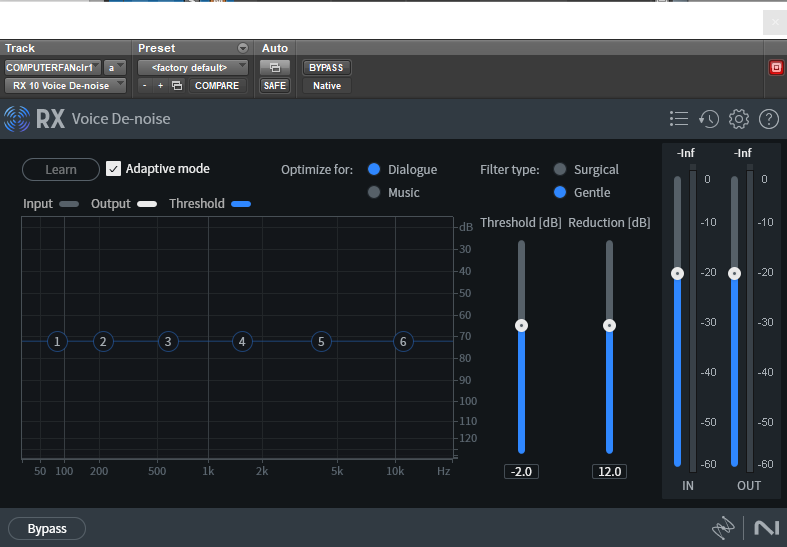The height and width of the screenshot is (547, 787).
Task: Open the help question mark icon
Action: pyautogui.click(x=768, y=119)
